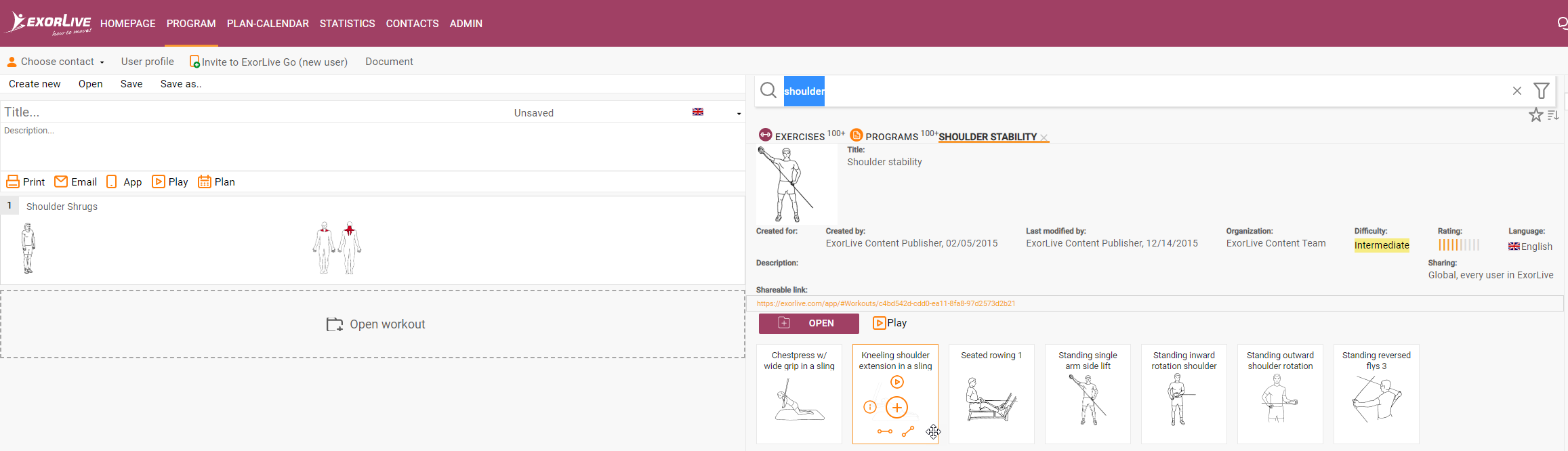This screenshot has height=451, width=1568.
Task: Click the Open workout drop area
Action: click(x=373, y=324)
